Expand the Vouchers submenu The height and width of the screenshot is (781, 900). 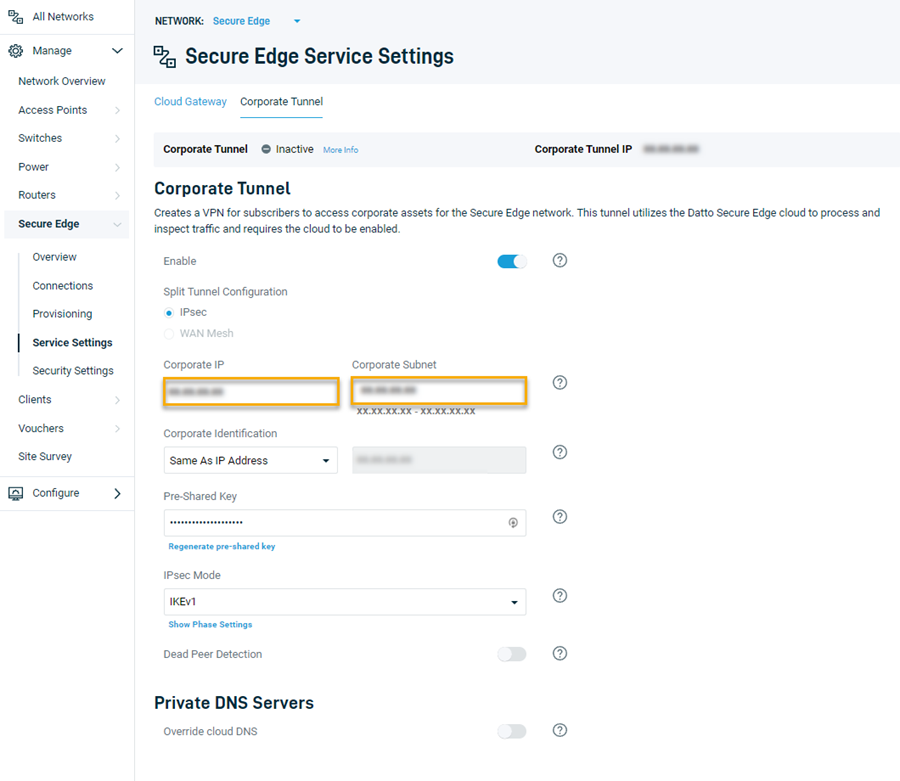click(117, 429)
